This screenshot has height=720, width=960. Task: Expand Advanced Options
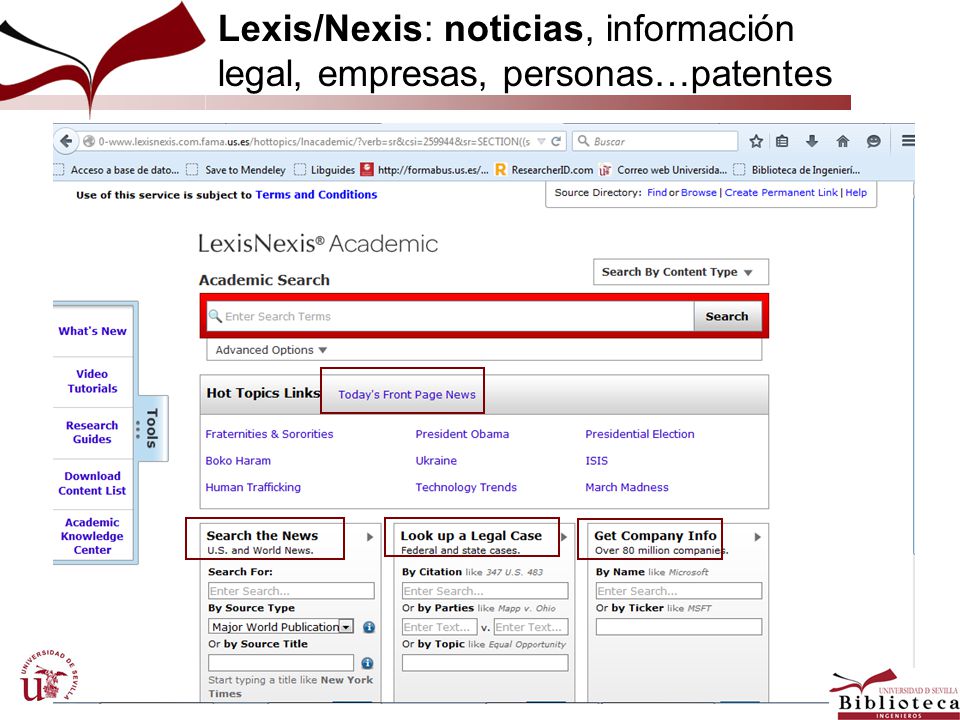pos(271,350)
